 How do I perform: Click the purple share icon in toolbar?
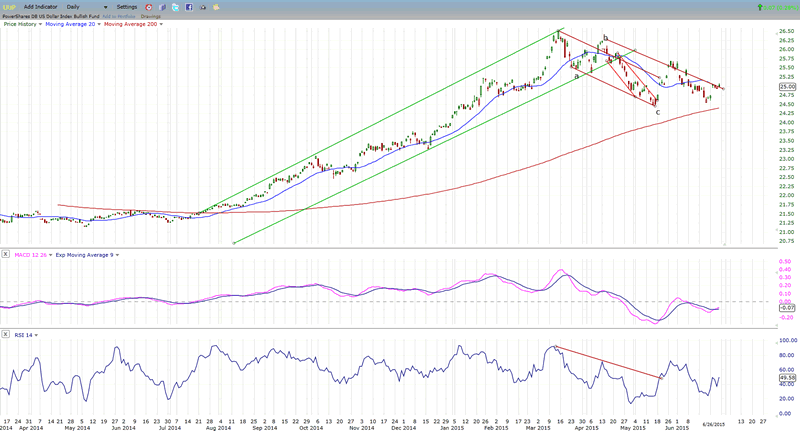(162, 7)
